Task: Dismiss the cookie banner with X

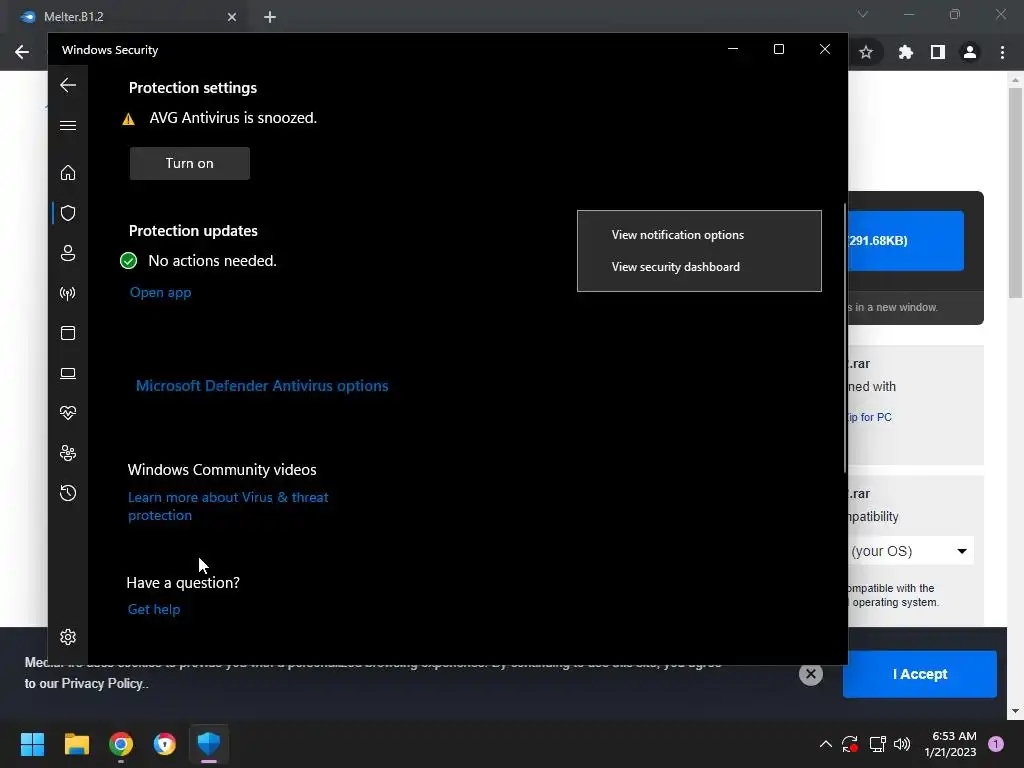Action: (x=810, y=674)
